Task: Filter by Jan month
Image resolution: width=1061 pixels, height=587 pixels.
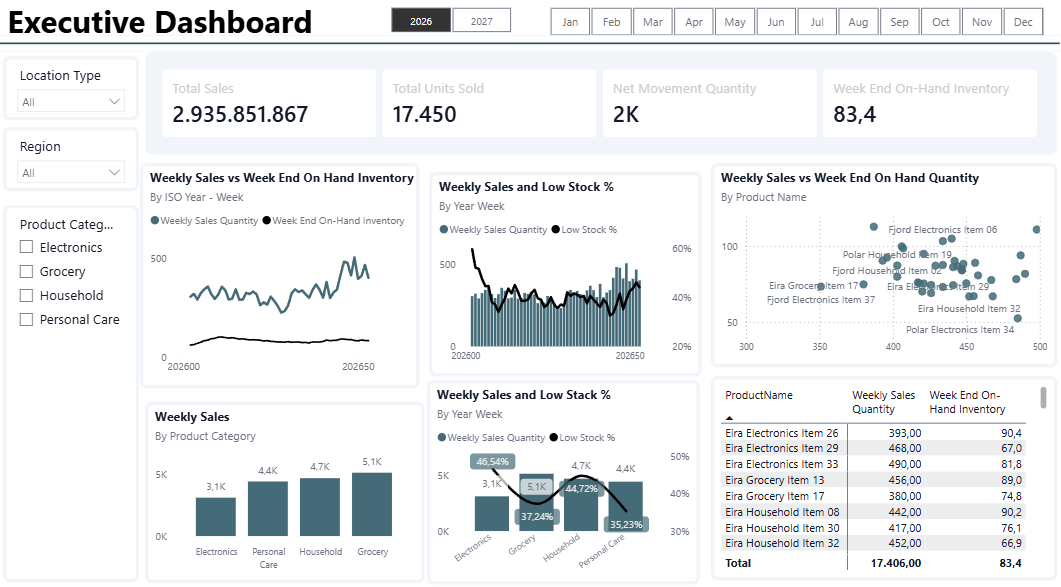Action: [x=570, y=22]
